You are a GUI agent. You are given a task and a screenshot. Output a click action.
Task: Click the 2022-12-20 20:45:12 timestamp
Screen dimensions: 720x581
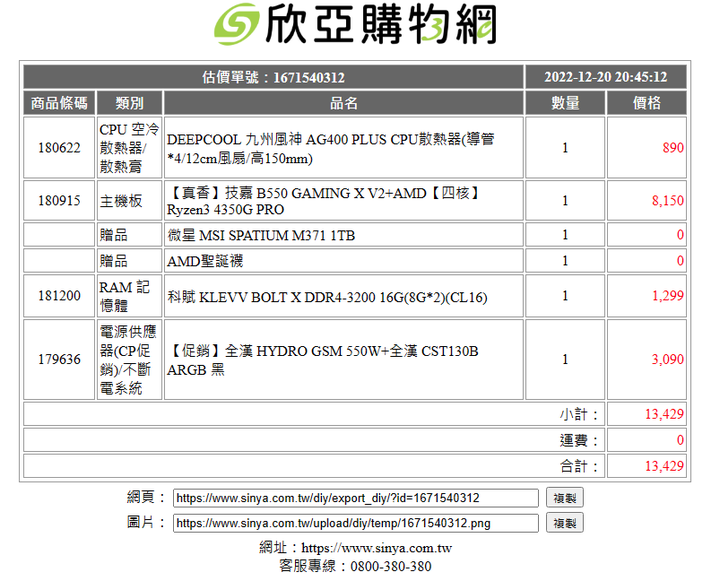point(606,77)
